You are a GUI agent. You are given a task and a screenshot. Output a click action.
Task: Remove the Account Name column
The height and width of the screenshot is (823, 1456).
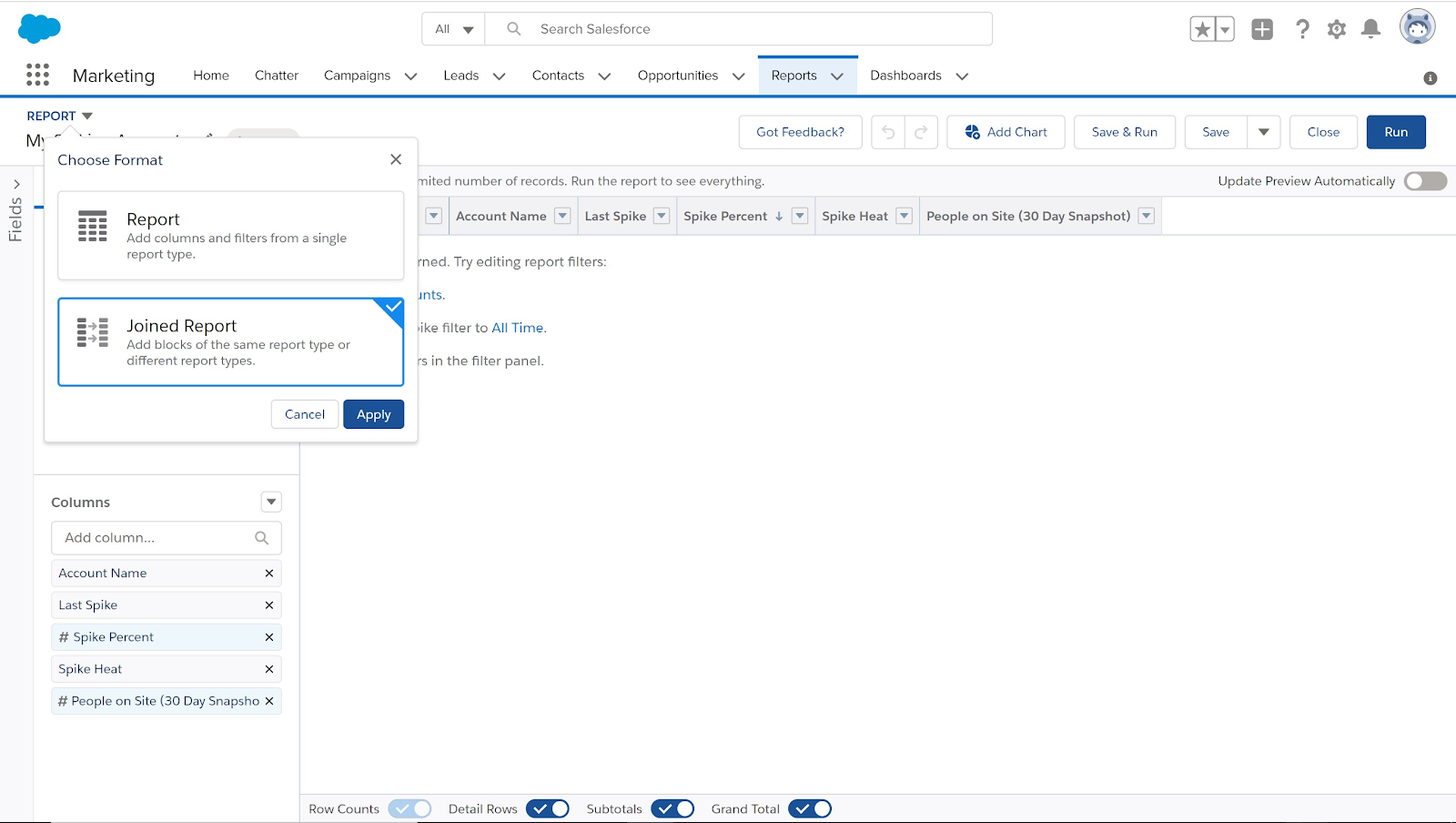click(x=269, y=574)
